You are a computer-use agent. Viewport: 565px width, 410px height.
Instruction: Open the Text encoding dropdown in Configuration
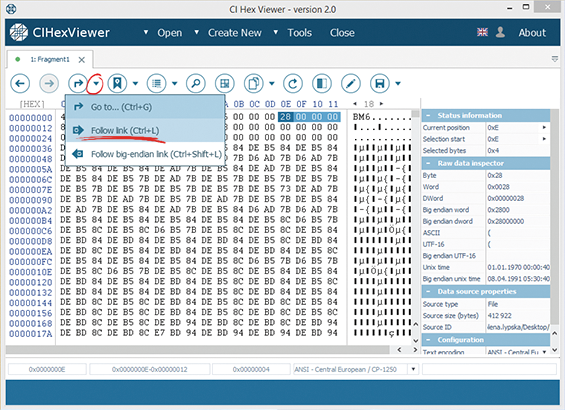[544, 352]
